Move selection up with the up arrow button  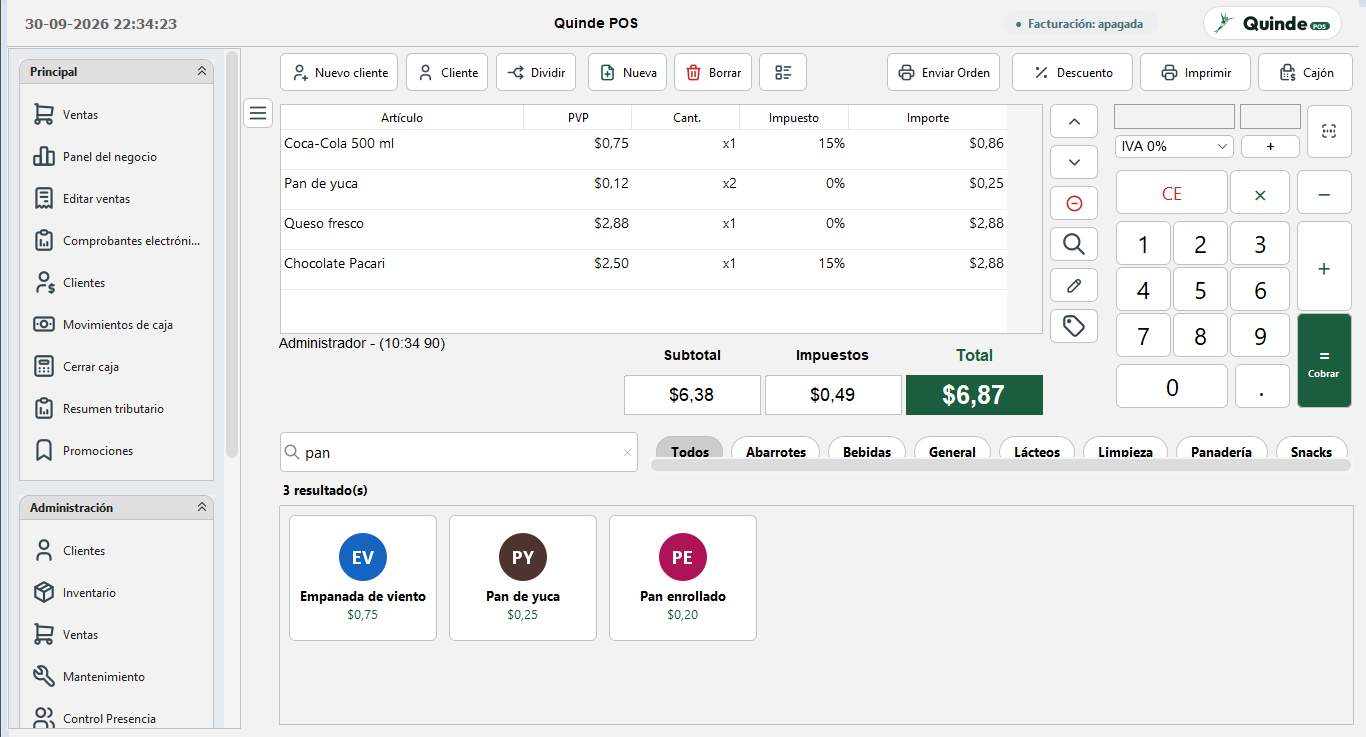pos(1074,122)
